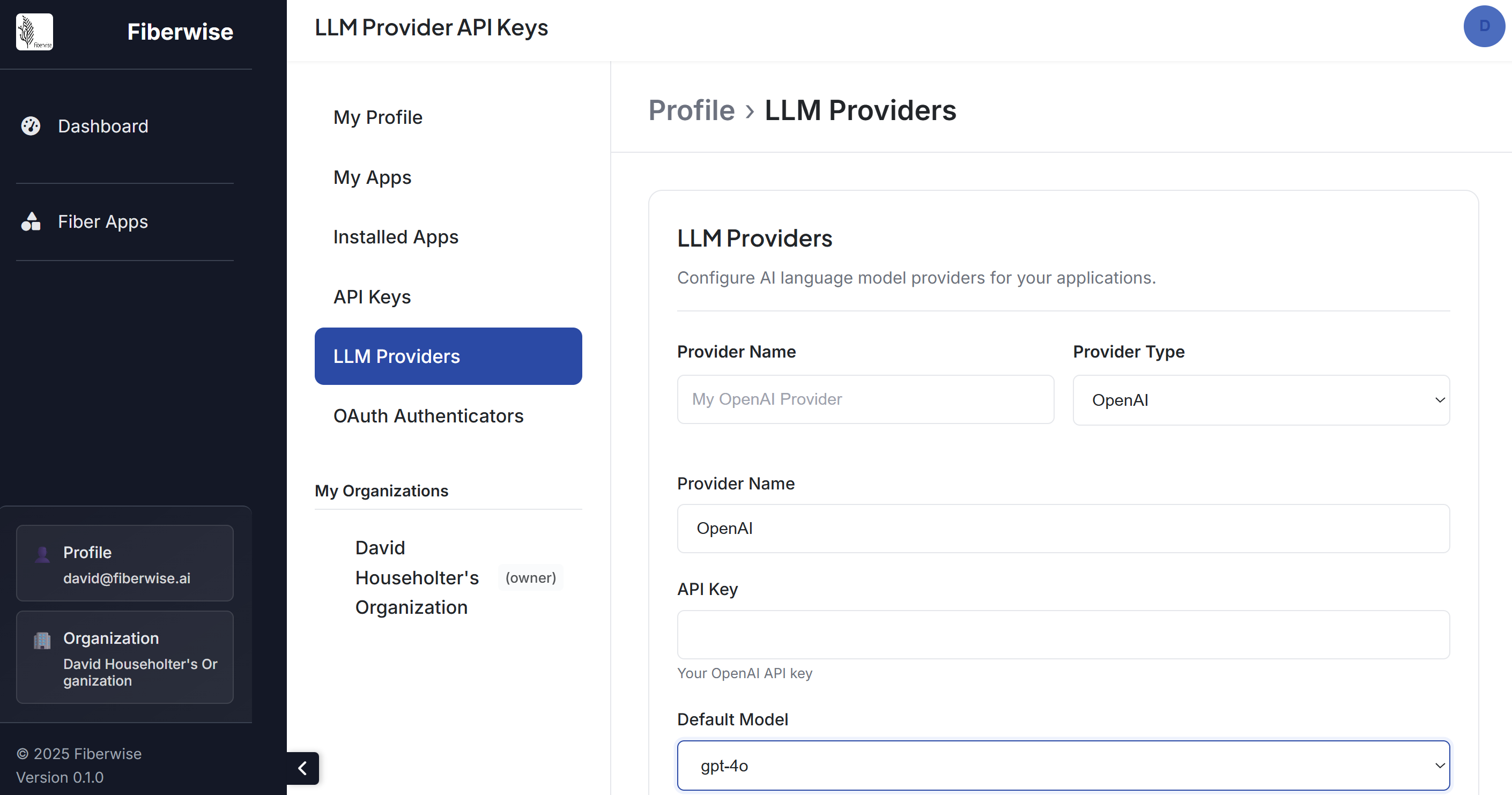Open OAuth Authenticators settings
The width and height of the screenshot is (1512, 795).
point(428,416)
